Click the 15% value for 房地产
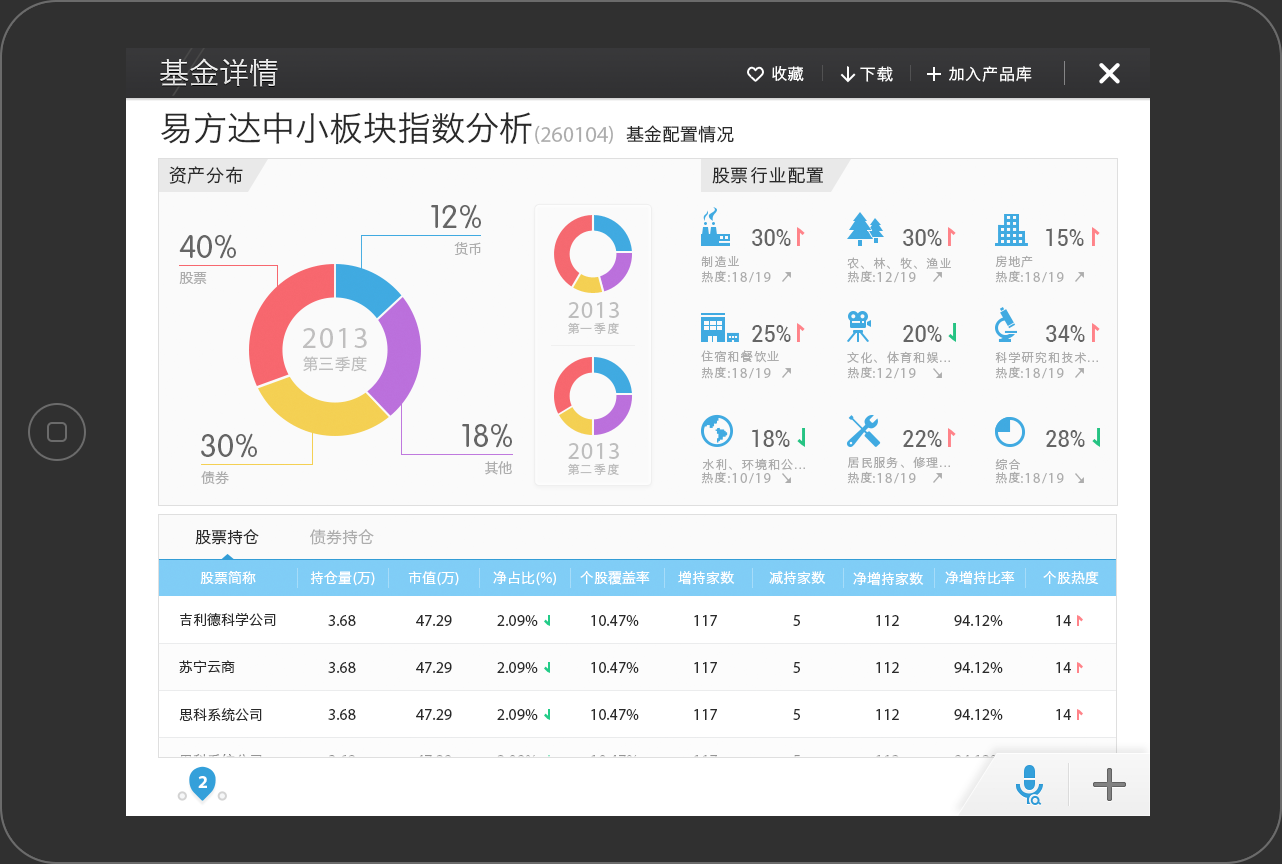The width and height of the screenshot is (1282, 864). [x=1065, y=238]
